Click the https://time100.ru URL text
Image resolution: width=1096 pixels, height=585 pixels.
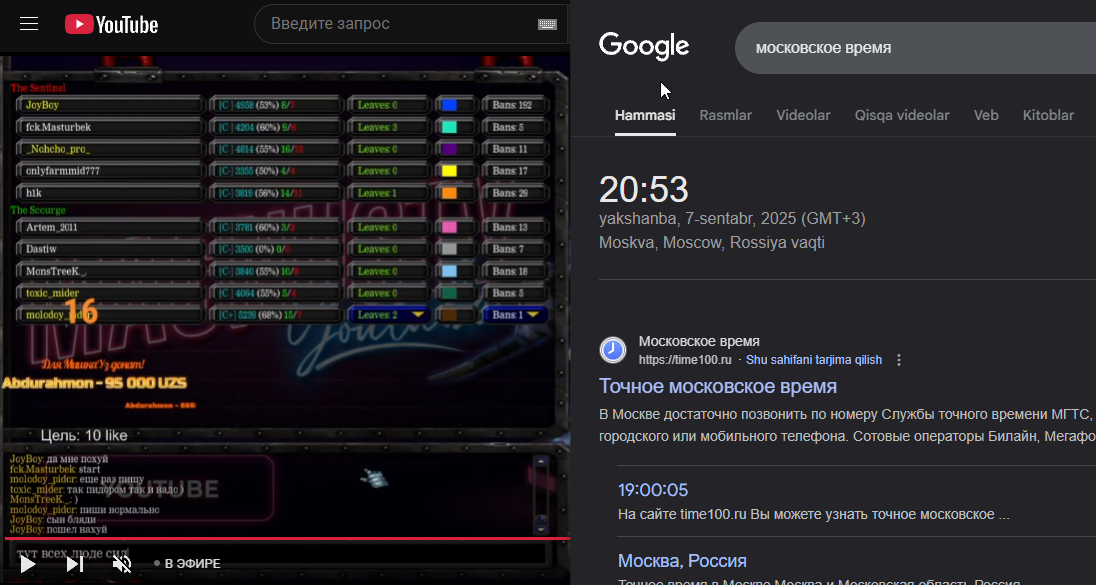685,360
